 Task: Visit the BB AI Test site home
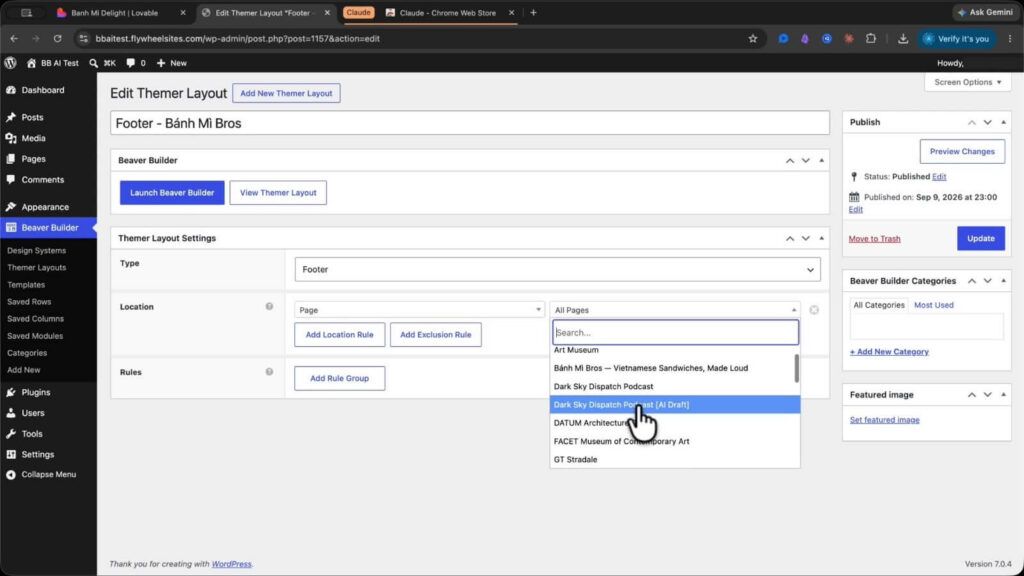pyautogui.click(x=52, y=63)
